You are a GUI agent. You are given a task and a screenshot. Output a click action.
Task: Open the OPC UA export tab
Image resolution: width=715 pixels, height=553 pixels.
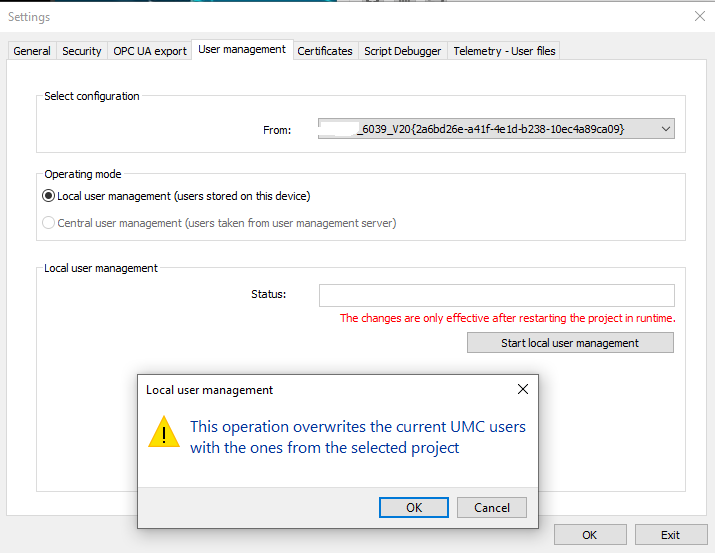point(150,51)
